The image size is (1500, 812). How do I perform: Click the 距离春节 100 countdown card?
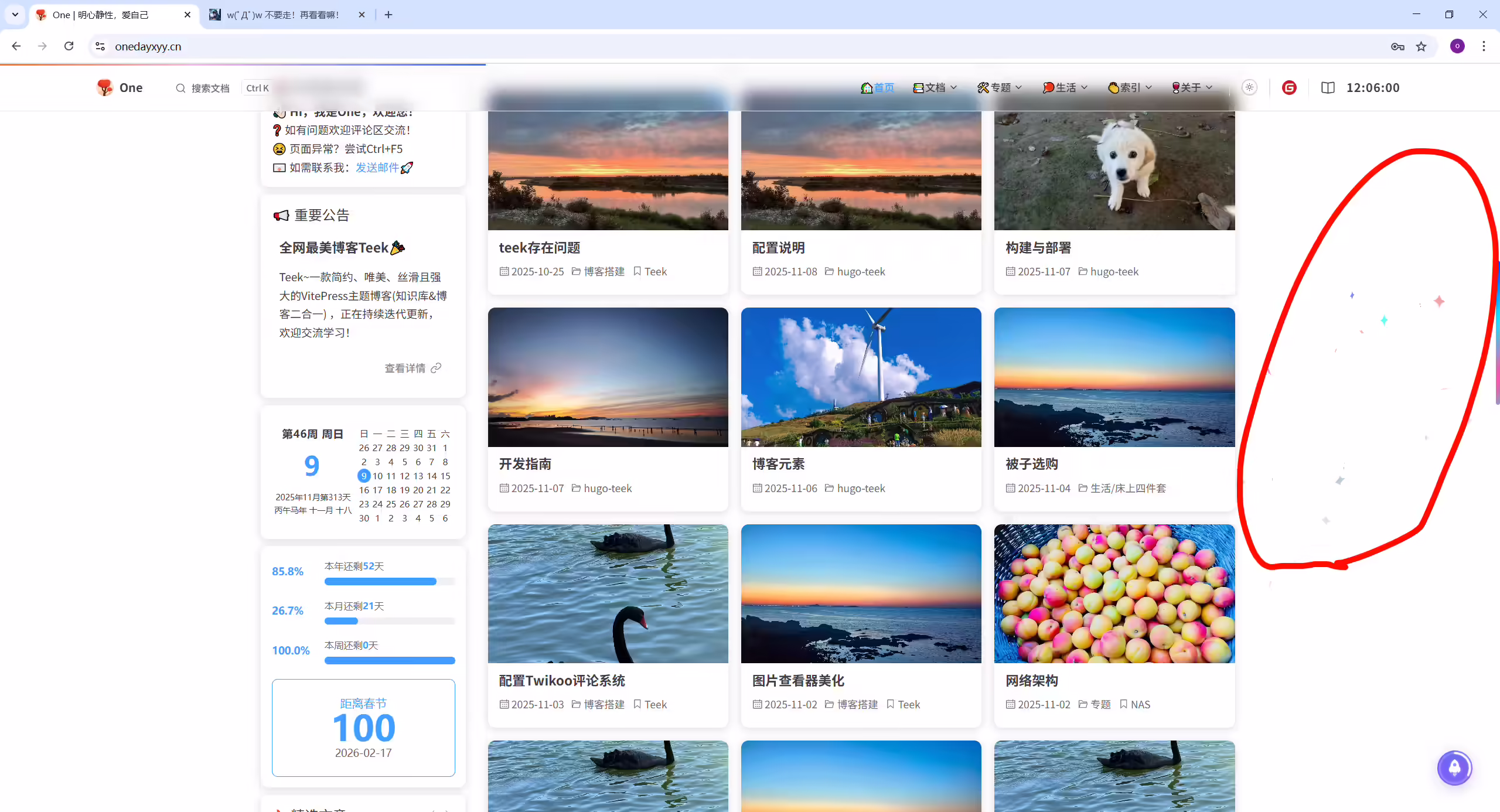pyautogui.click(x=363, y=728)
